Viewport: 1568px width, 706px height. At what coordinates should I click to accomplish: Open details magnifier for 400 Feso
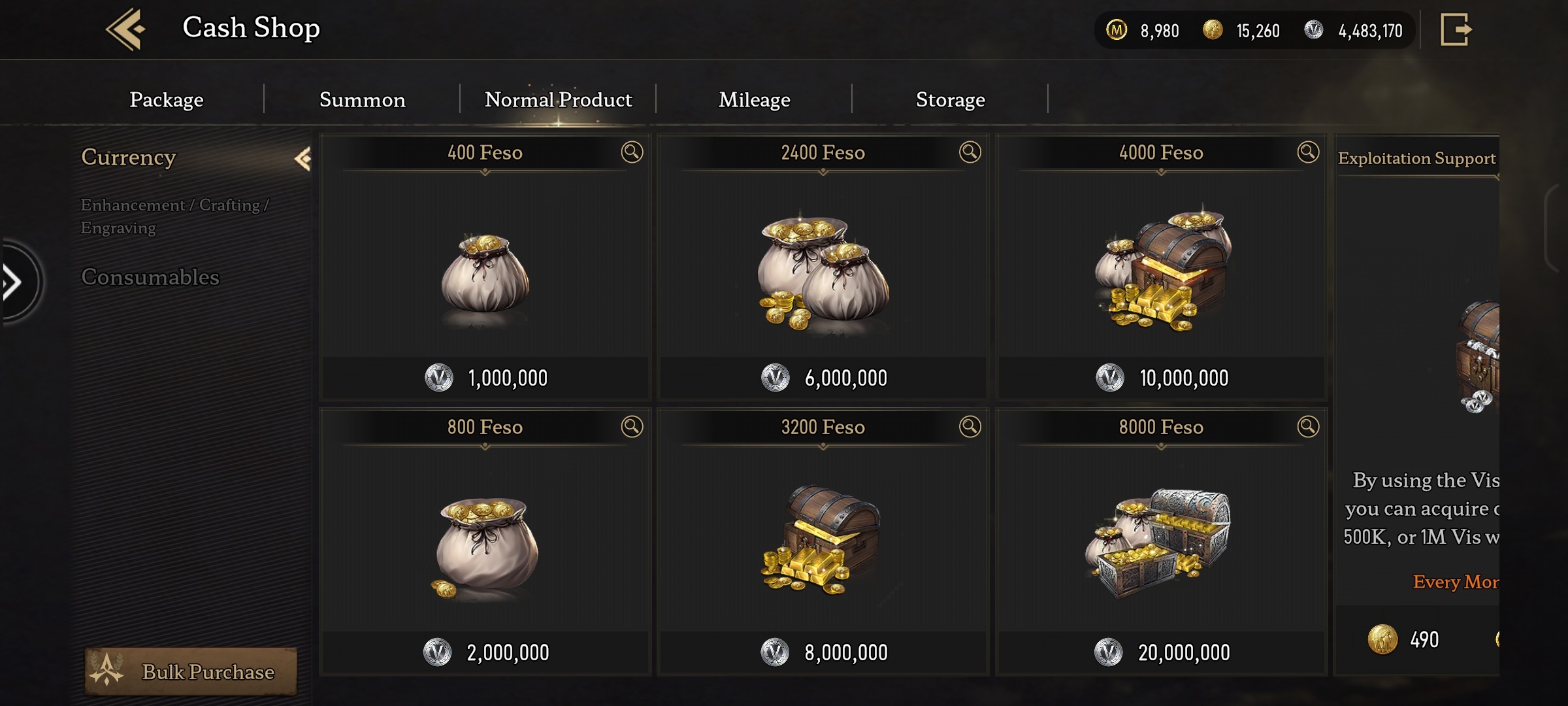click(632, 152)
